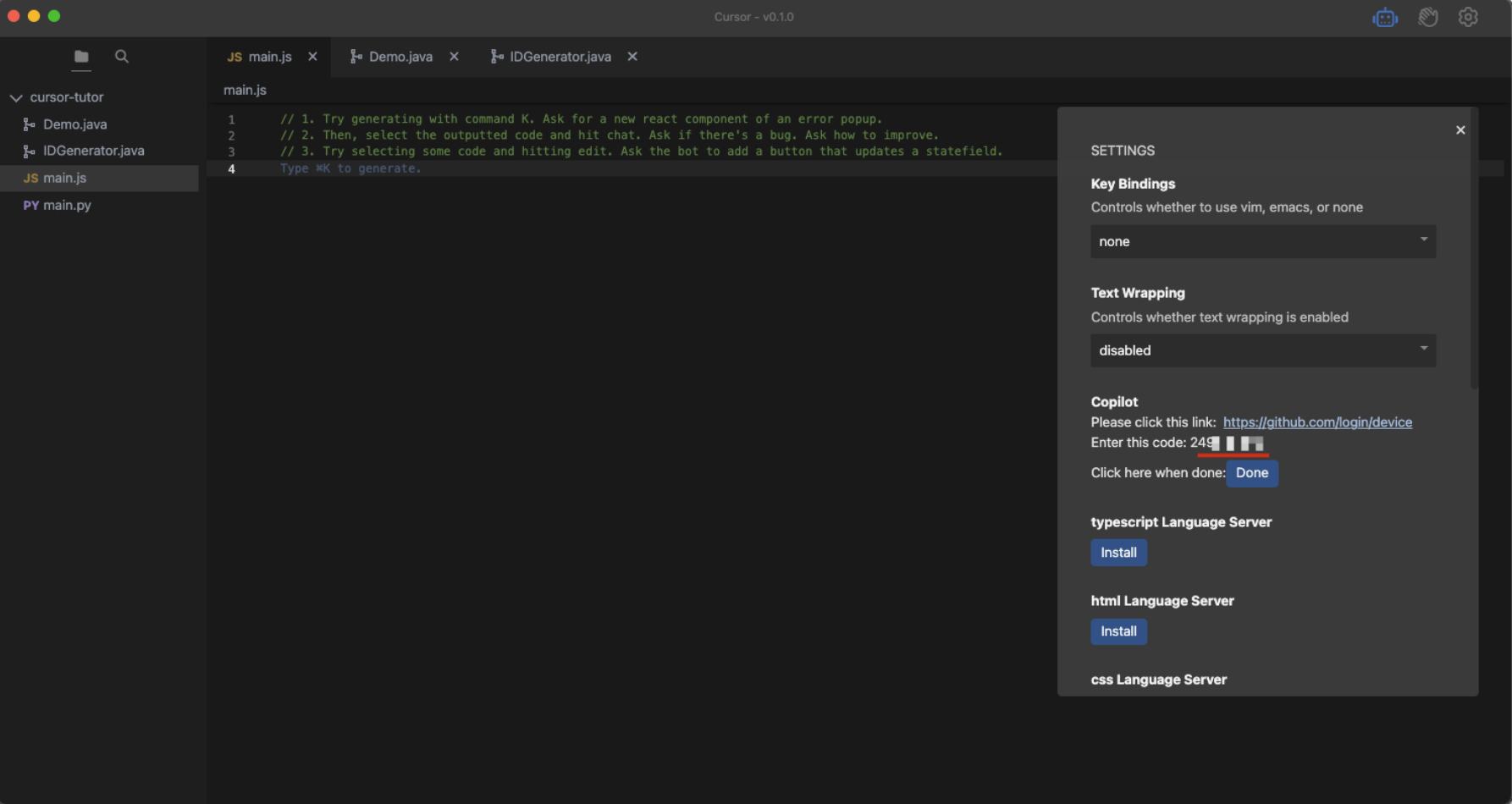The height and width of the screenshot is (804, 1512).
Task: Click the 'Enter this code' line
Action: 1177,443
